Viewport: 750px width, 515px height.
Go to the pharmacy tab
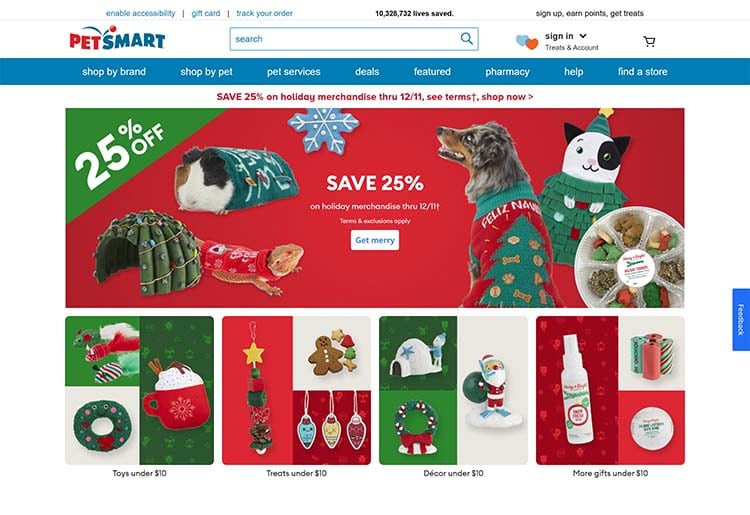[507, 72]
